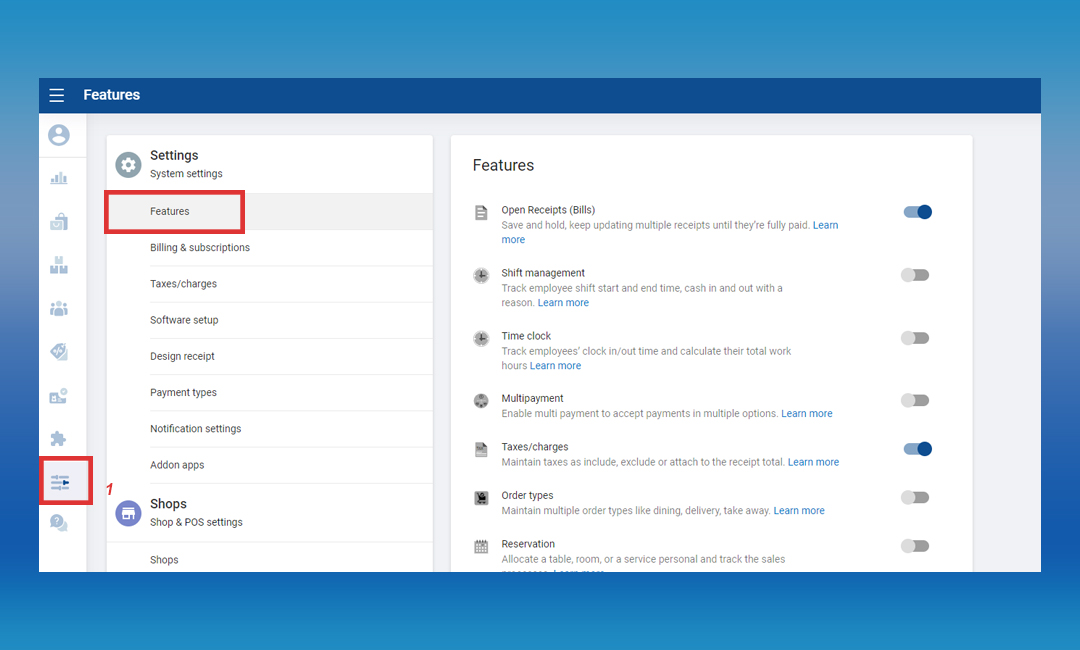This screenshot has height=650, width=1080.
Task: Open the hamburger menu in the header
Action: [57, 95]
